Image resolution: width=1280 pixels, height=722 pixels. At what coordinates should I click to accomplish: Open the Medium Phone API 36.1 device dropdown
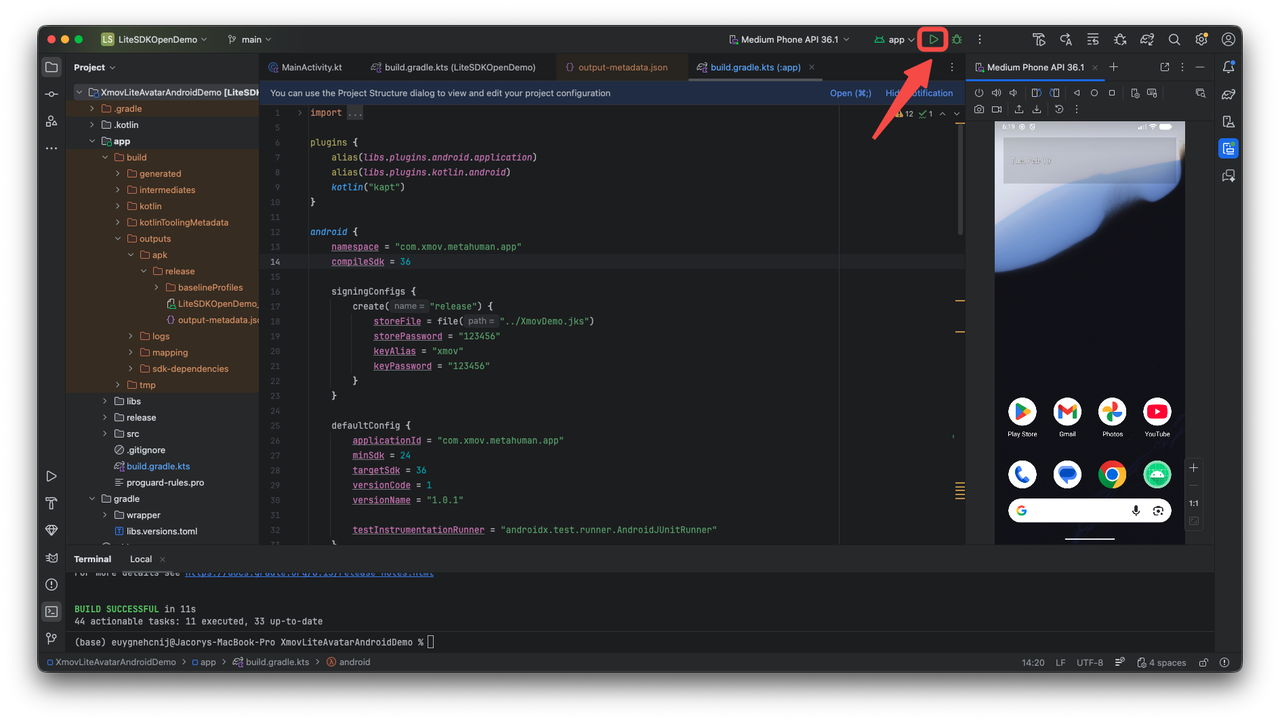pos(789,40)
